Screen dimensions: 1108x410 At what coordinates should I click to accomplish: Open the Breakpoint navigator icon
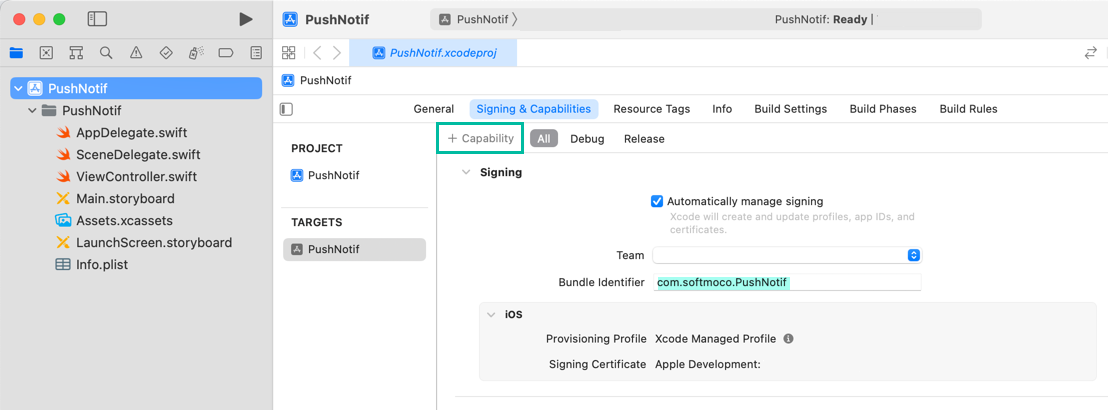[226, 53]
